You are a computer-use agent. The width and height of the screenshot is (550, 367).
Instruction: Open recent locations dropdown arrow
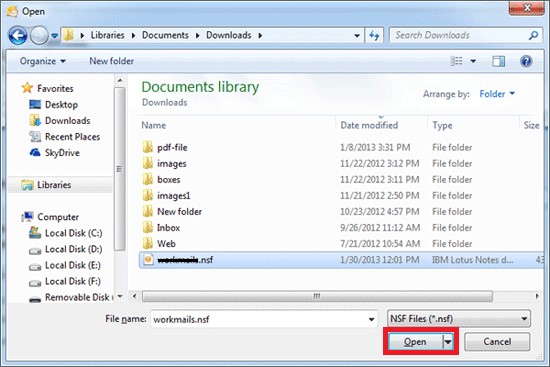54,35
